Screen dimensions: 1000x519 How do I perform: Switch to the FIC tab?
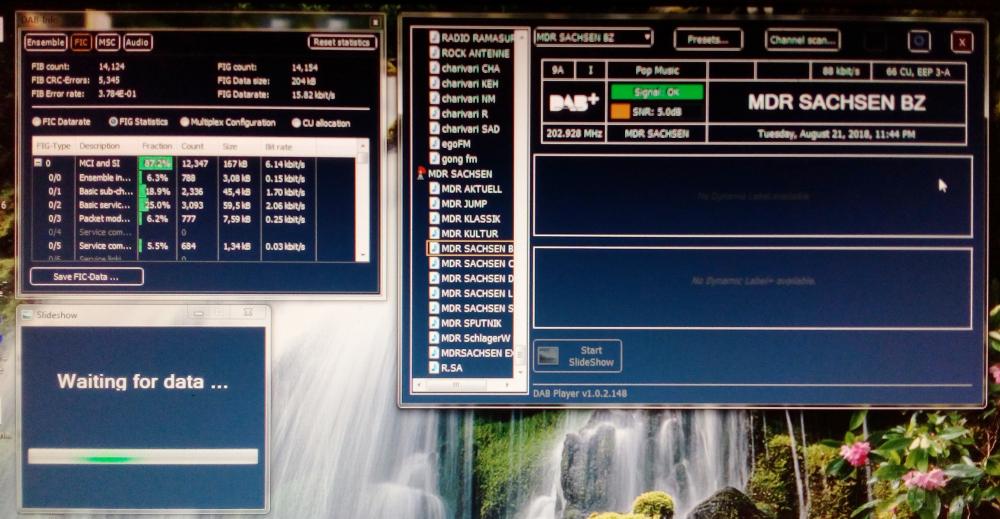[81, 42]
